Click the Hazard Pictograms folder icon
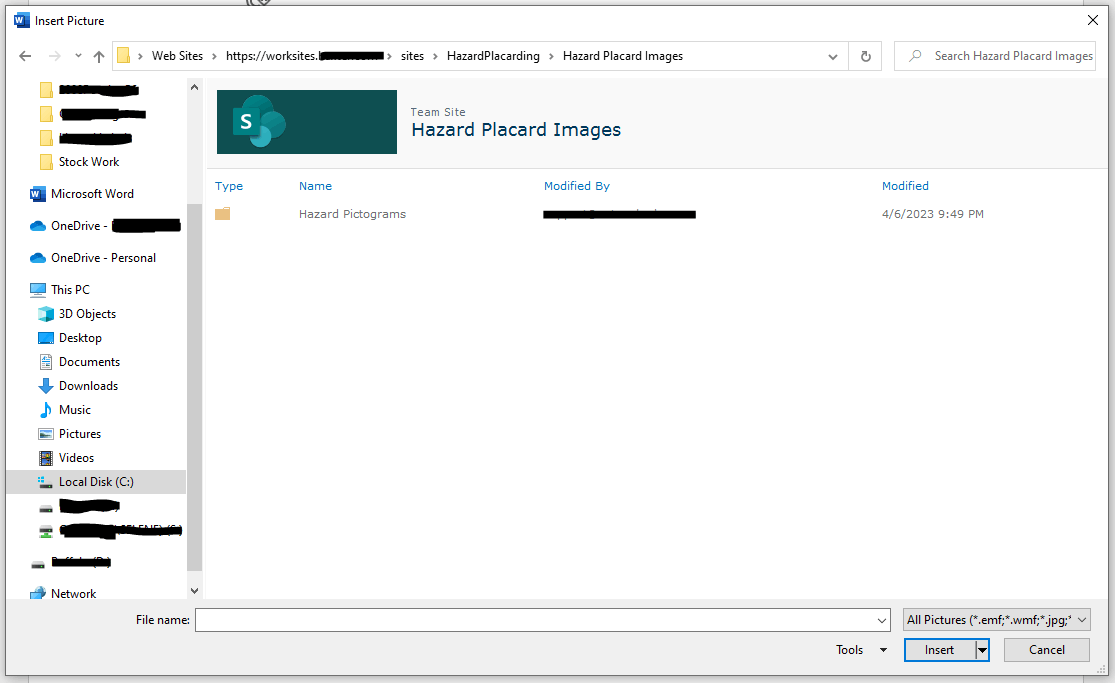The width and height of the screenshot is (1115, 683). click(x=223, y=214)
